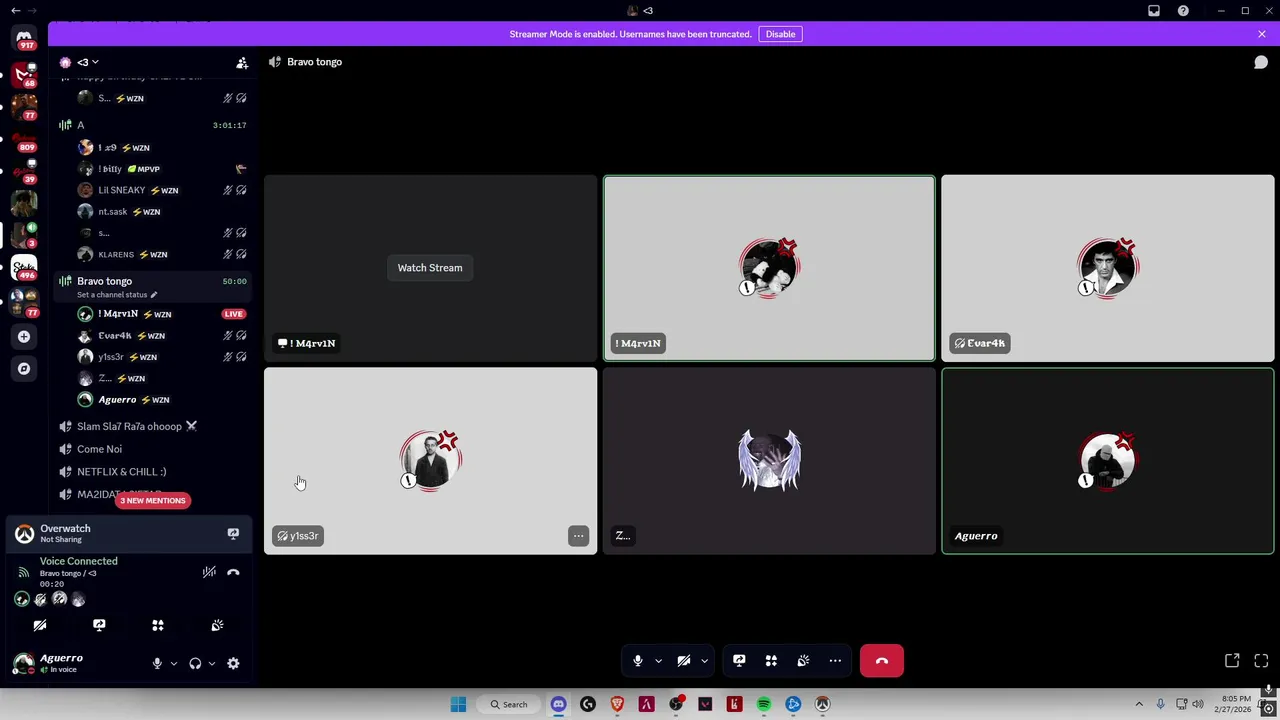The image size is (1280, 720).
Task: Edit channel status pencil under Bravo tongo
Action: click(x=154, y=295)
